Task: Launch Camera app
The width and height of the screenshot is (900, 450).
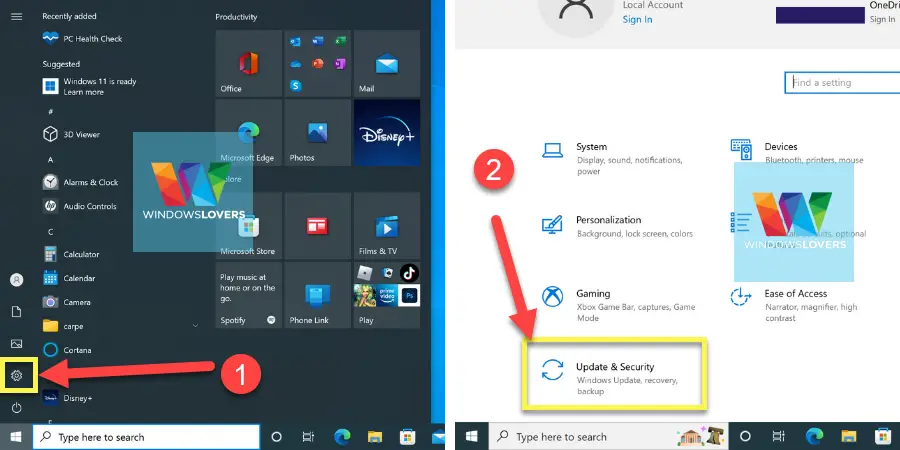Action: point(67,302)
